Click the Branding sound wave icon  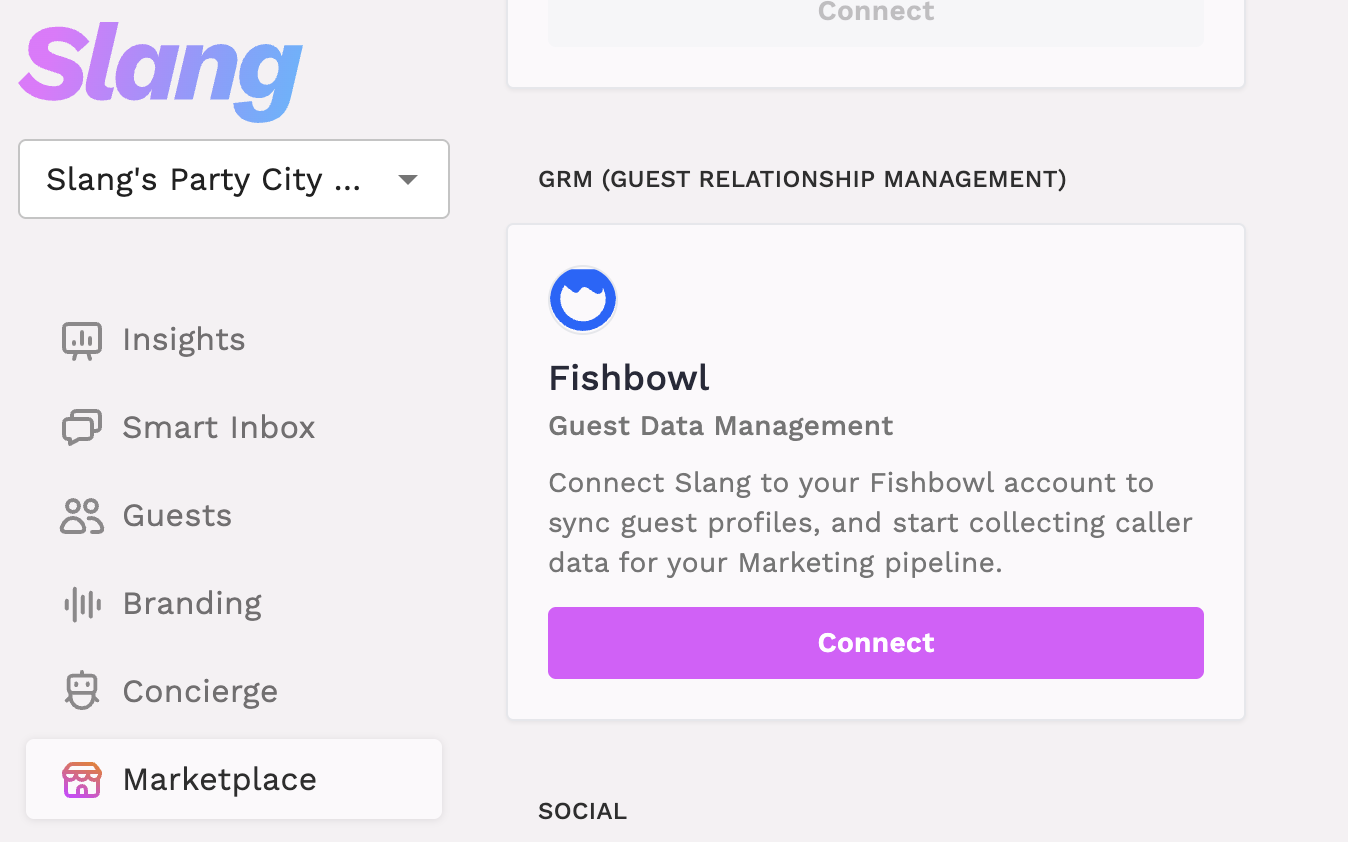coord(82,604)
